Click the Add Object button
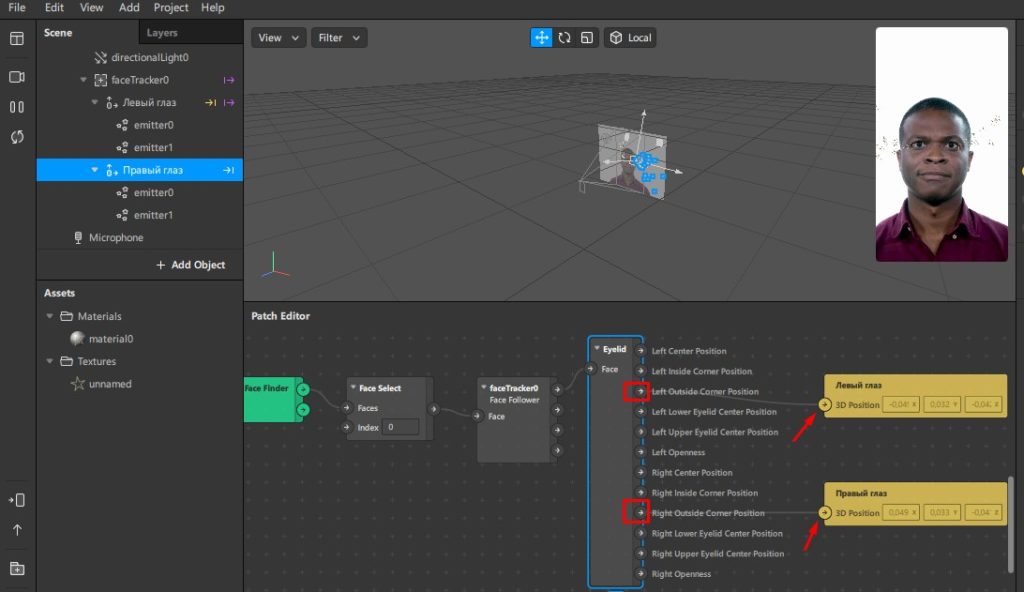 click(x=190, y=265)
